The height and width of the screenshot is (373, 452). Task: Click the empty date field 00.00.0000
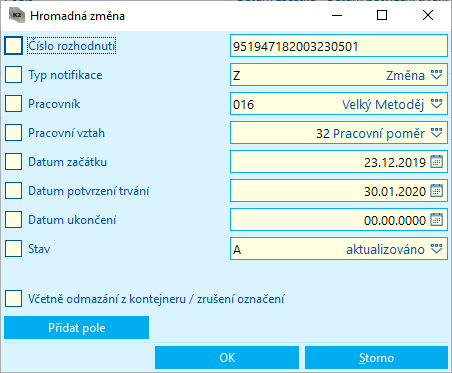[339, 220]
